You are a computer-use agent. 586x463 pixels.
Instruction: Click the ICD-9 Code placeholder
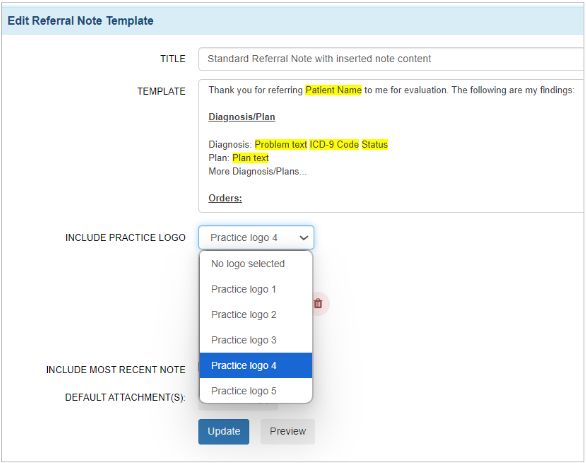334,145
